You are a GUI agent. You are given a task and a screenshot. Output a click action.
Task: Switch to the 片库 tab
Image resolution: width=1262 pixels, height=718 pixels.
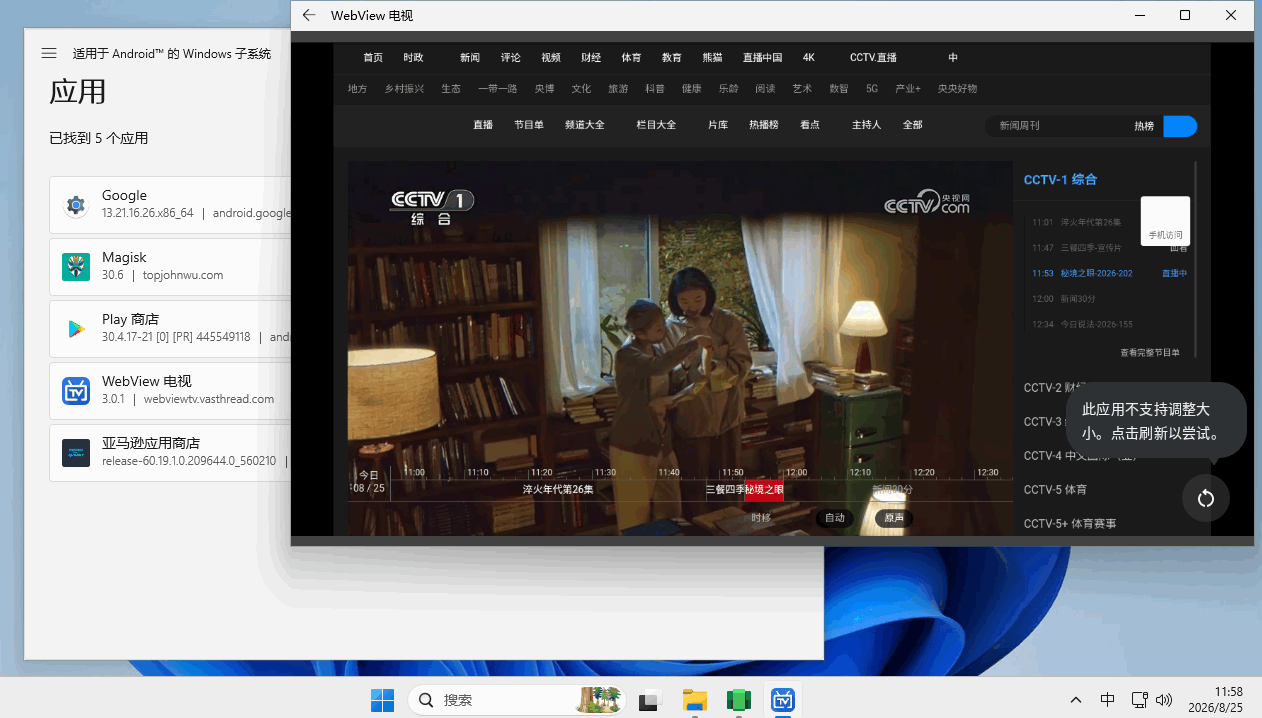718,125
